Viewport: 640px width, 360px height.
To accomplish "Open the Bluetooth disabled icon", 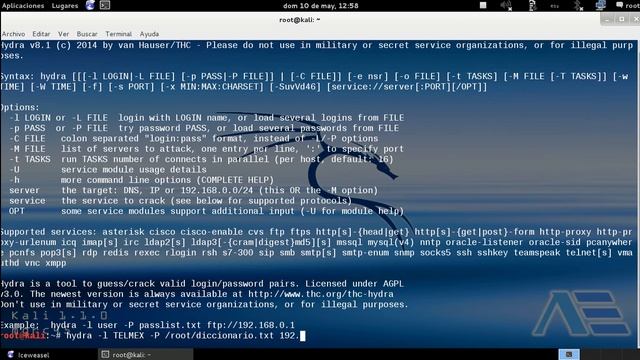I will [578, 5].
